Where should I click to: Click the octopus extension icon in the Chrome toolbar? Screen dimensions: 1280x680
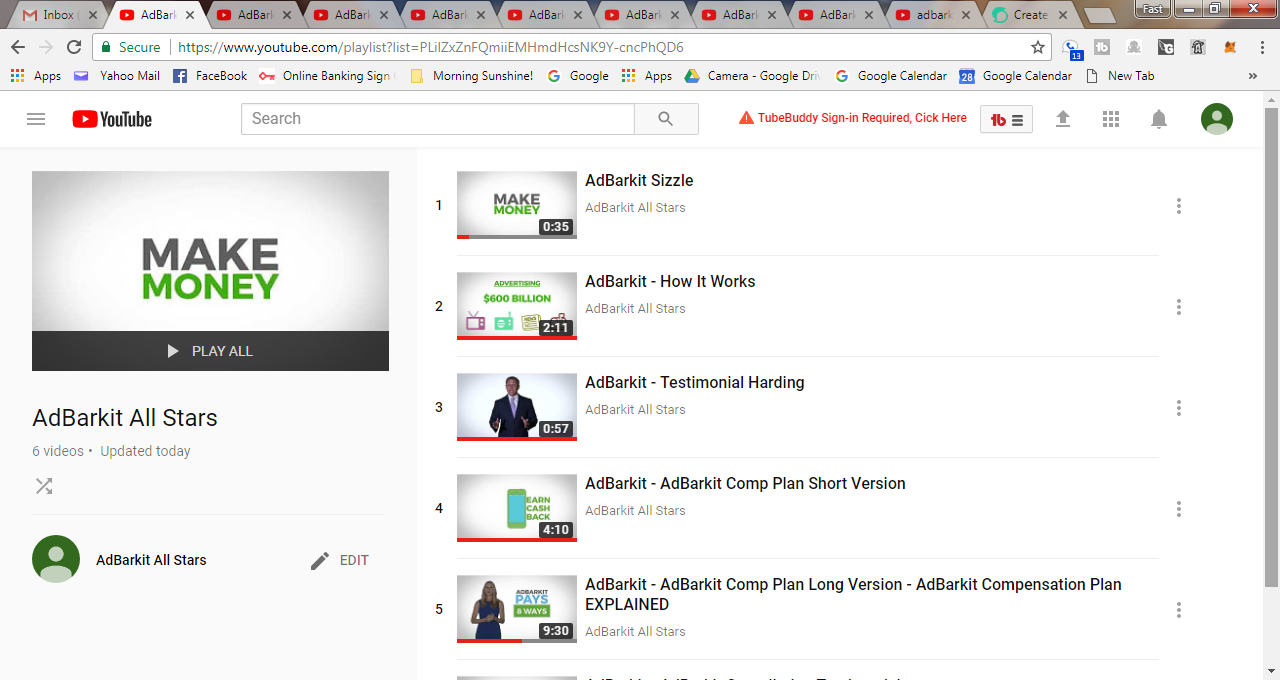click(1135, 47)
